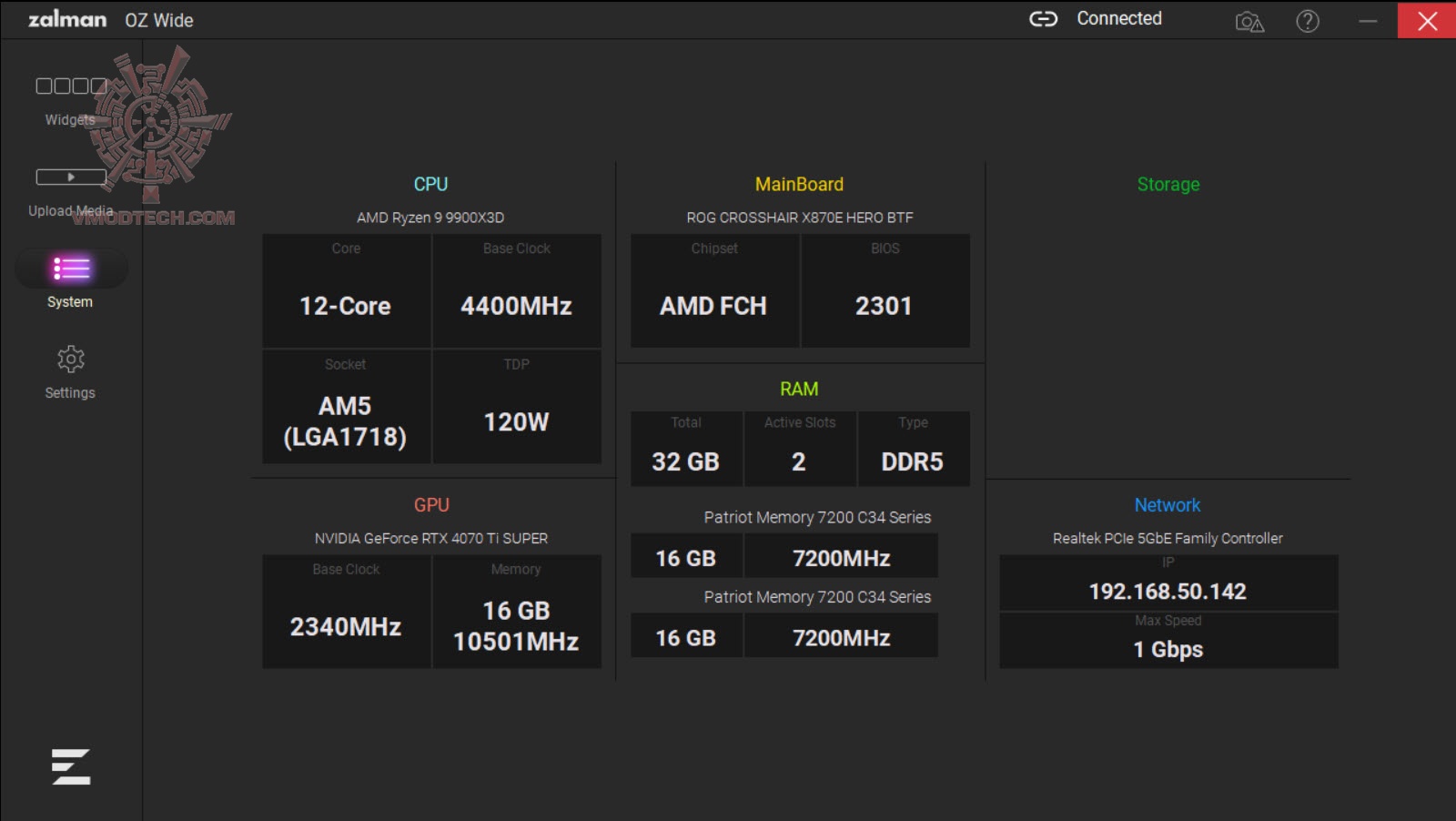The height and width of the screenshot is (821, 1456).
Task: Select the Widgets sidebar label
Action: [70, 119]
